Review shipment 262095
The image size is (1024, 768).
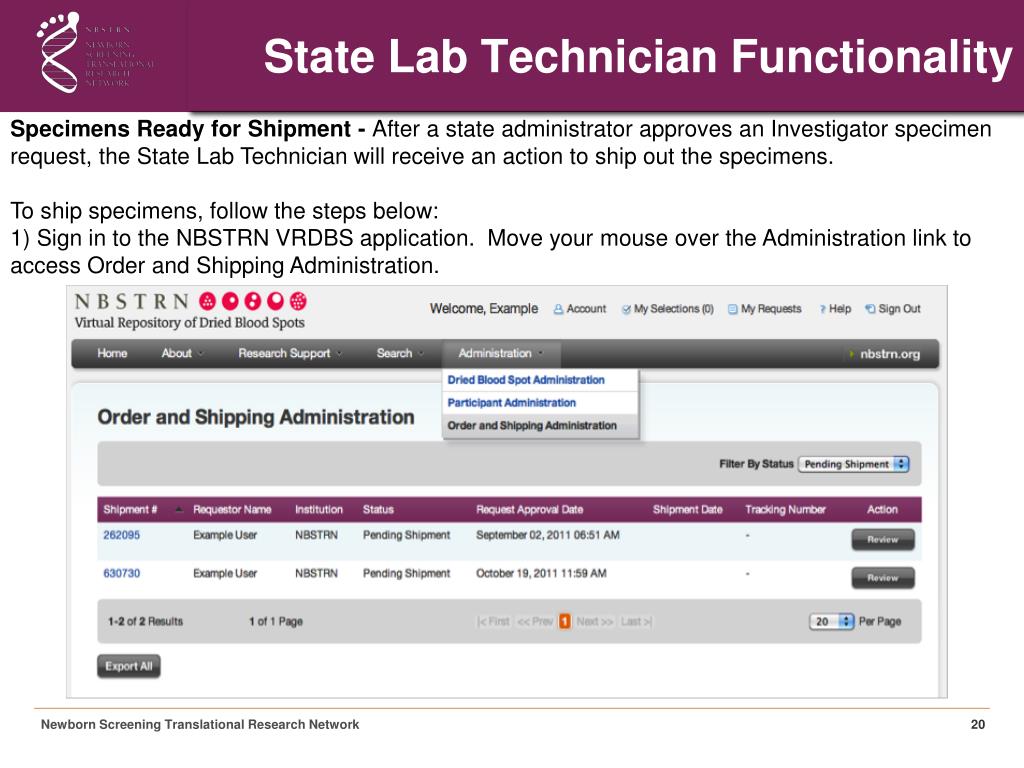coord(882,539)
